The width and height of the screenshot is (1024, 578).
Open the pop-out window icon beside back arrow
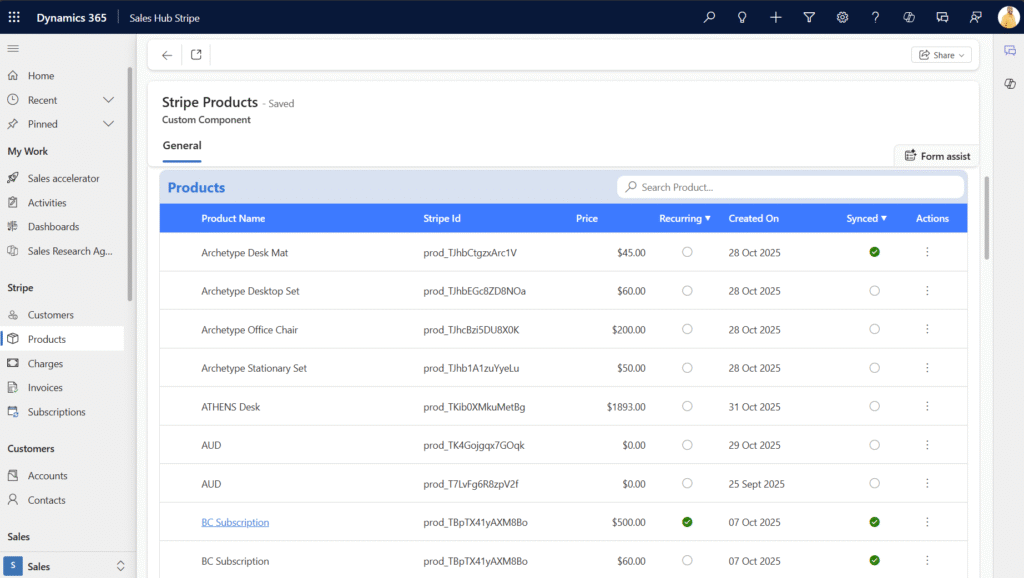(196, 55)
